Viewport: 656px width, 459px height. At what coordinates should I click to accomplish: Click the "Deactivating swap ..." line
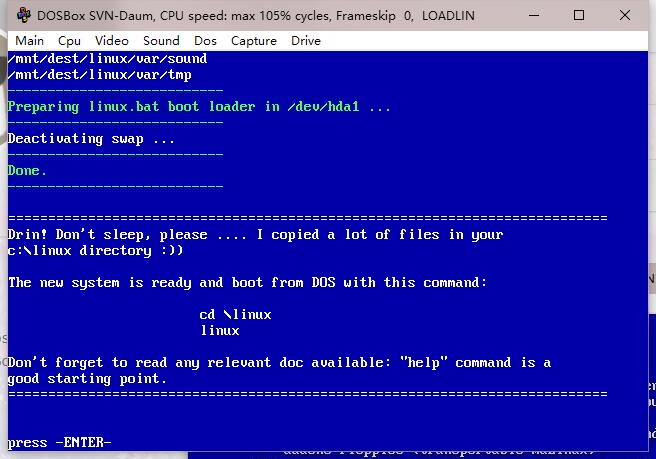(x=91, y=138)
